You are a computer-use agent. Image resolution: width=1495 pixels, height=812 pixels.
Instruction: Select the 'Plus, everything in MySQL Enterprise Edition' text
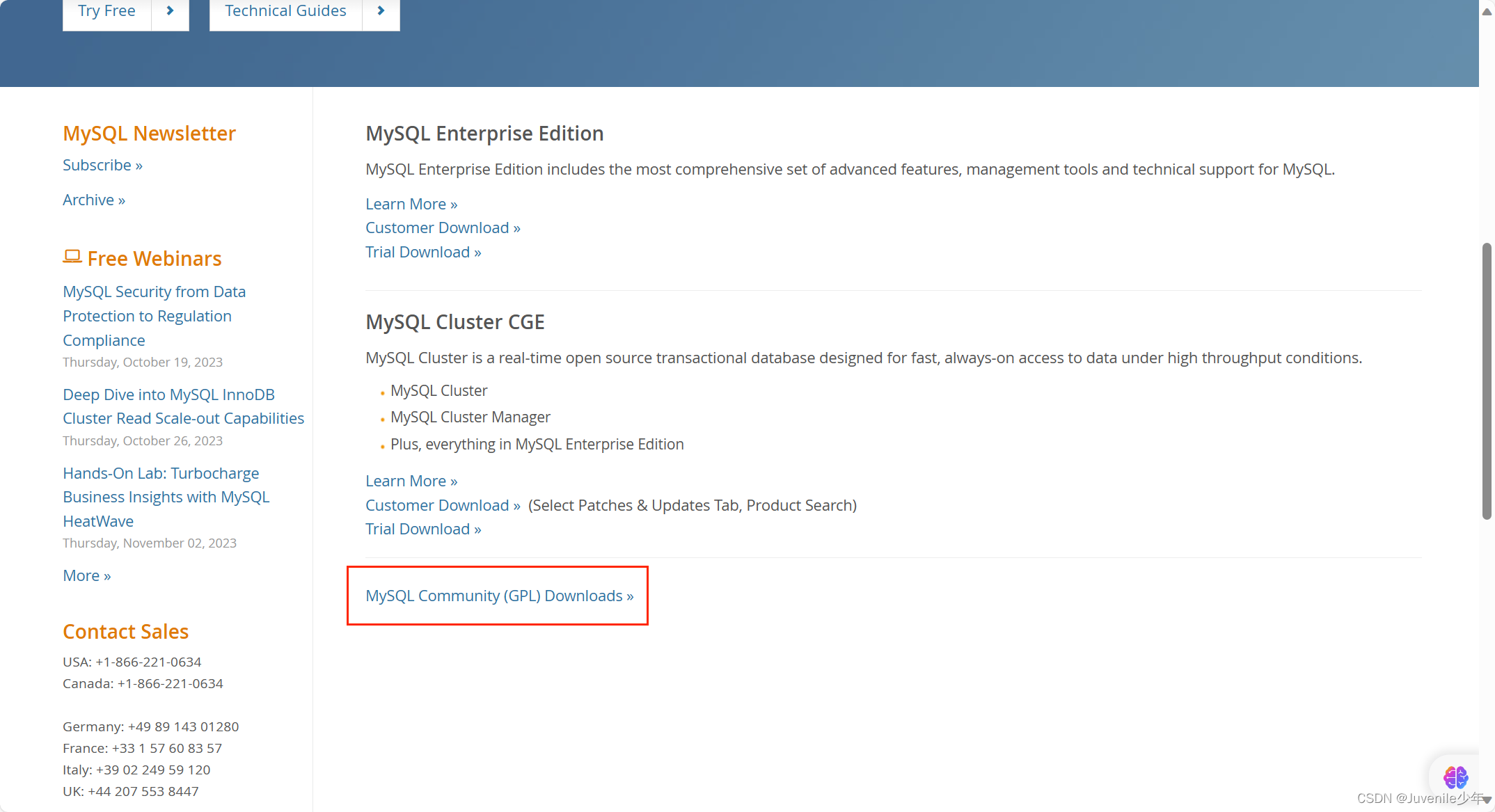click(537, 444)
